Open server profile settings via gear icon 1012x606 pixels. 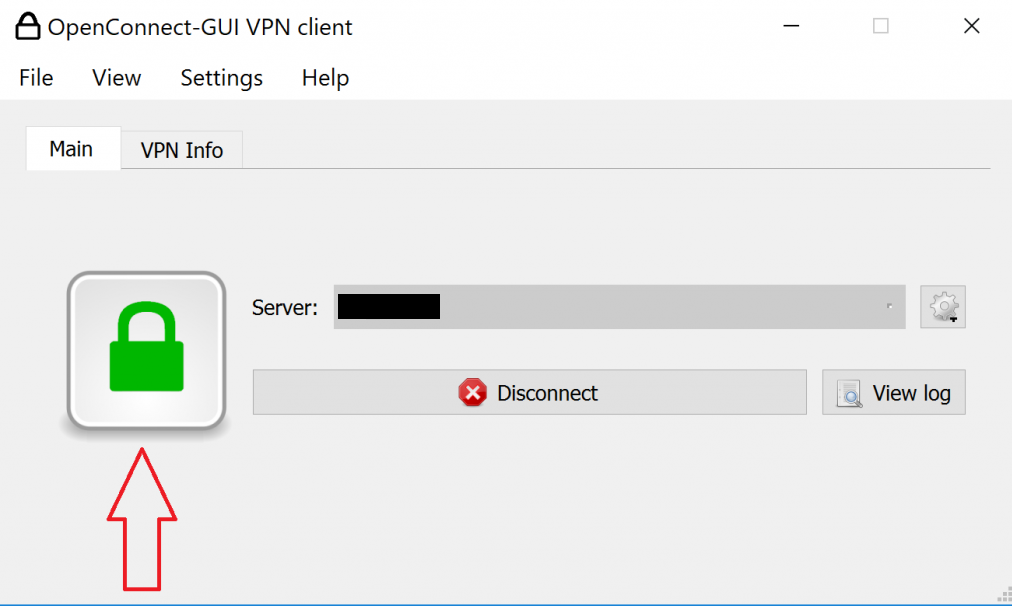(x=943, y=307)
